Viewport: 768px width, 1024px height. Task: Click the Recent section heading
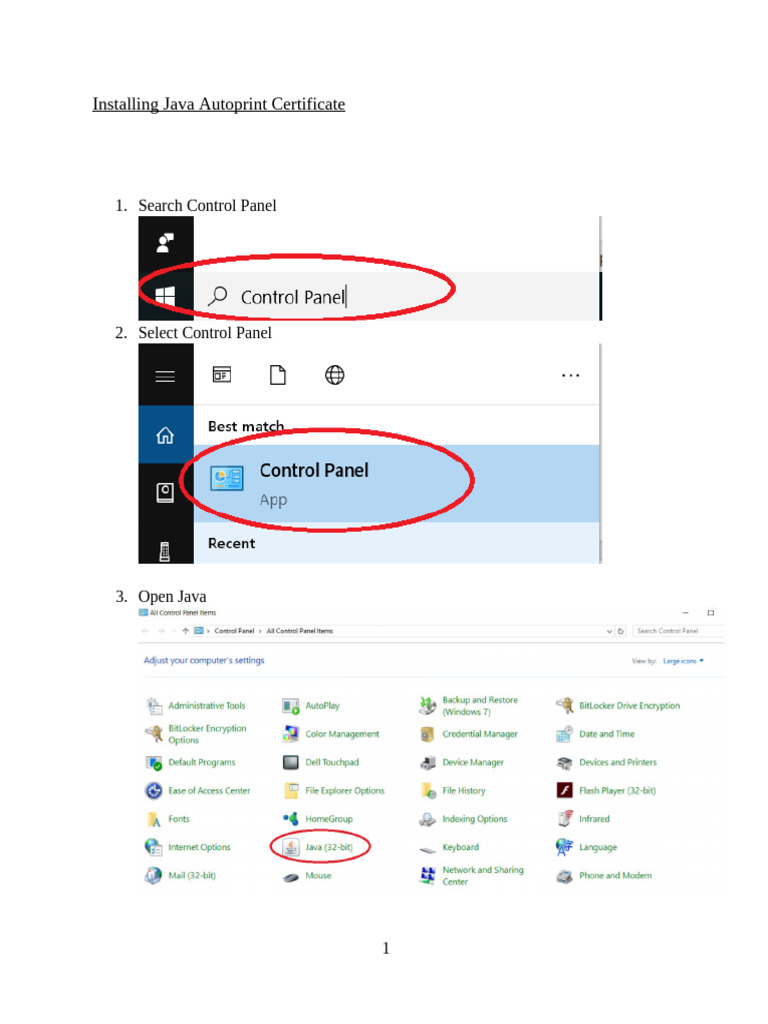point(231,543)
